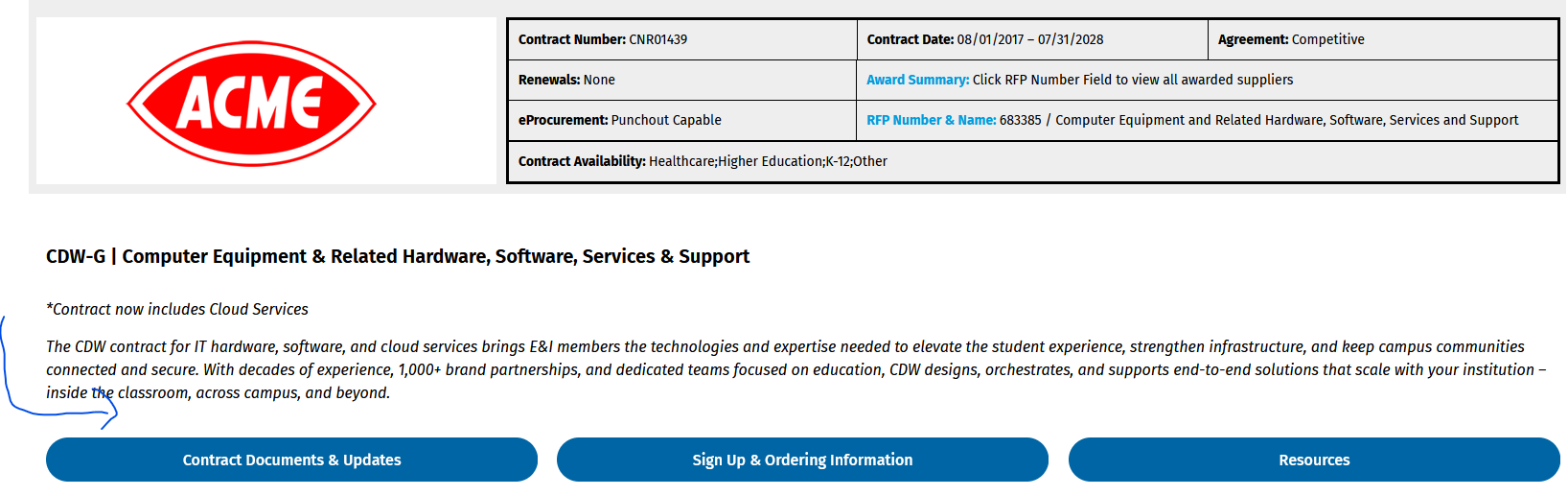Click the blue hand-drawn arrow annotation
The image size is (1568, 496).
point(58,374)
